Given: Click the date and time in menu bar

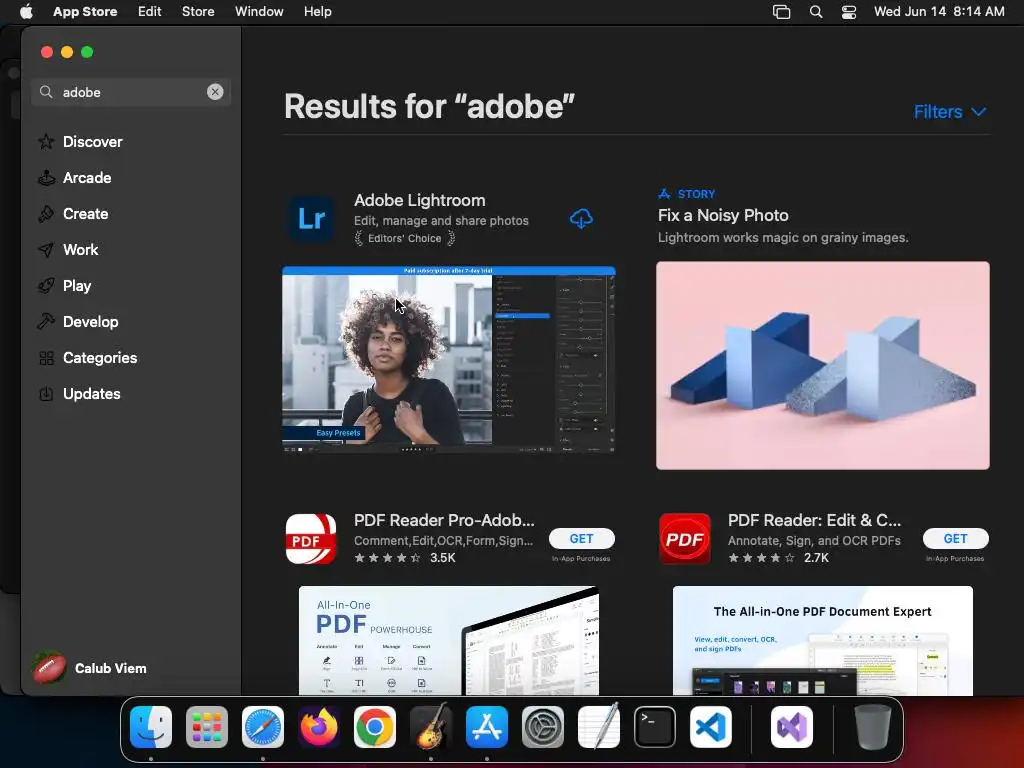Looking at the screenshot, I should click(939, 12).
